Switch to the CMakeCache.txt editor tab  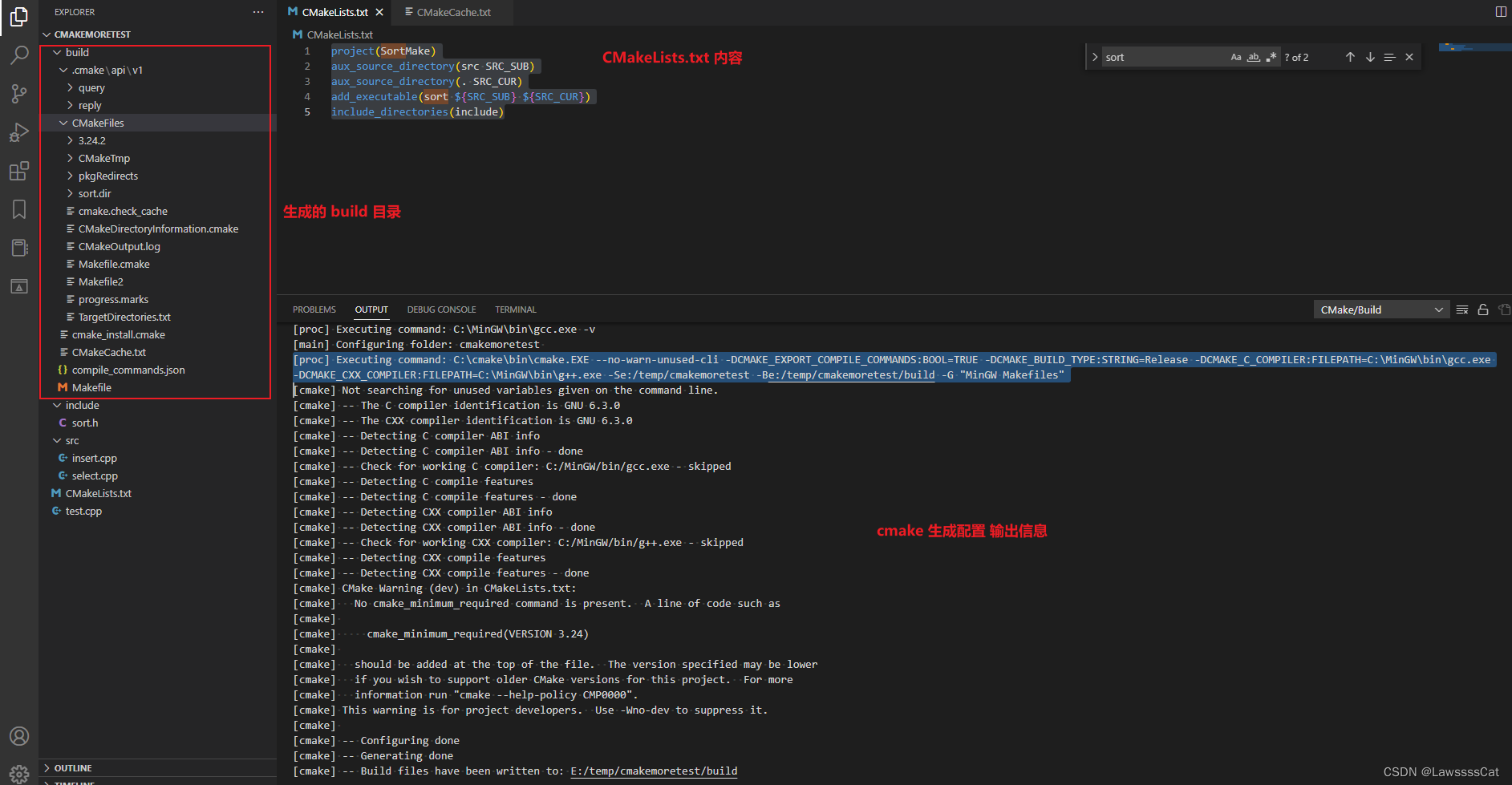point(454,12)
